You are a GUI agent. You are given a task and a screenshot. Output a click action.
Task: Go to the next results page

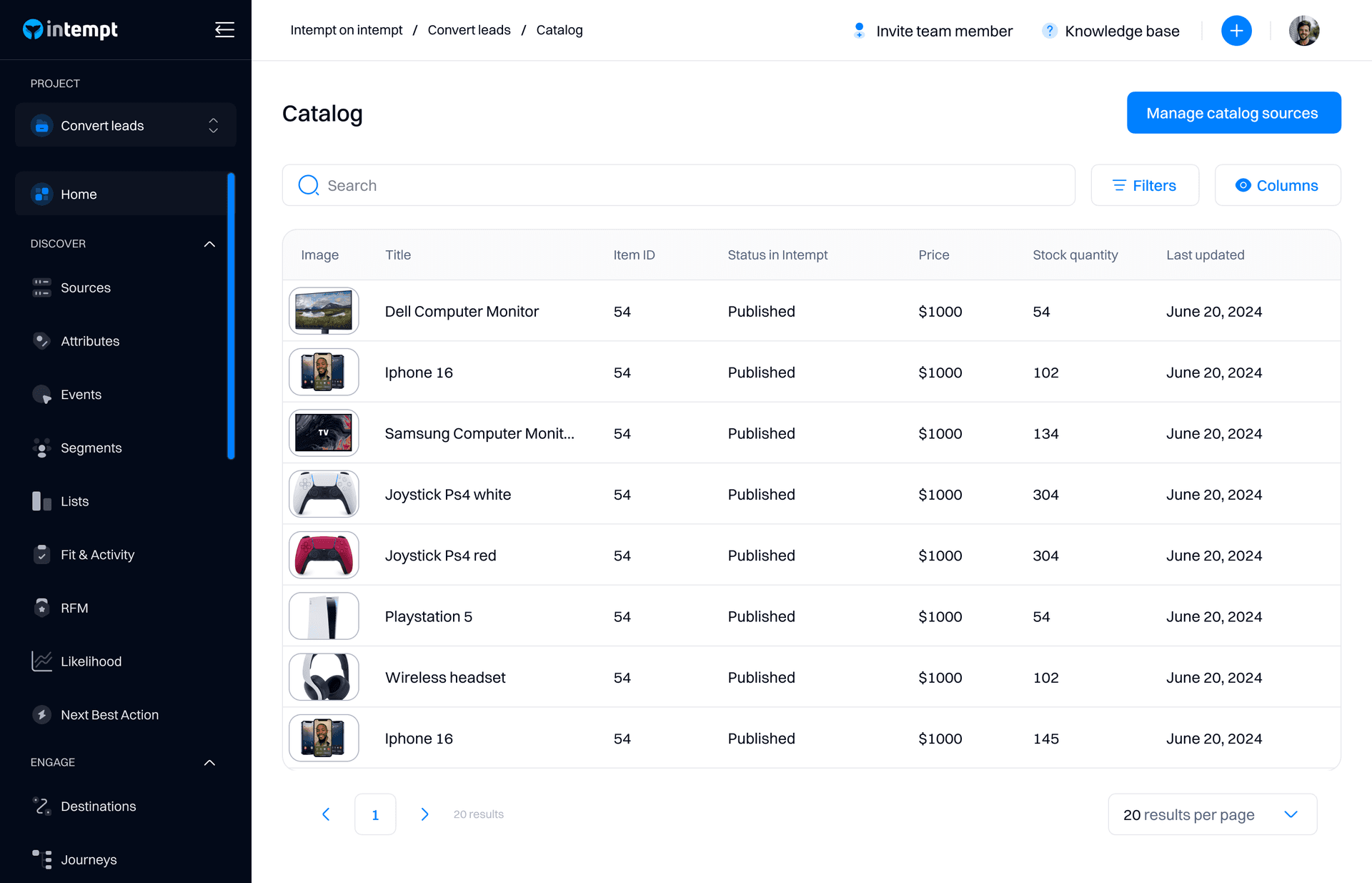click(424, 814)
